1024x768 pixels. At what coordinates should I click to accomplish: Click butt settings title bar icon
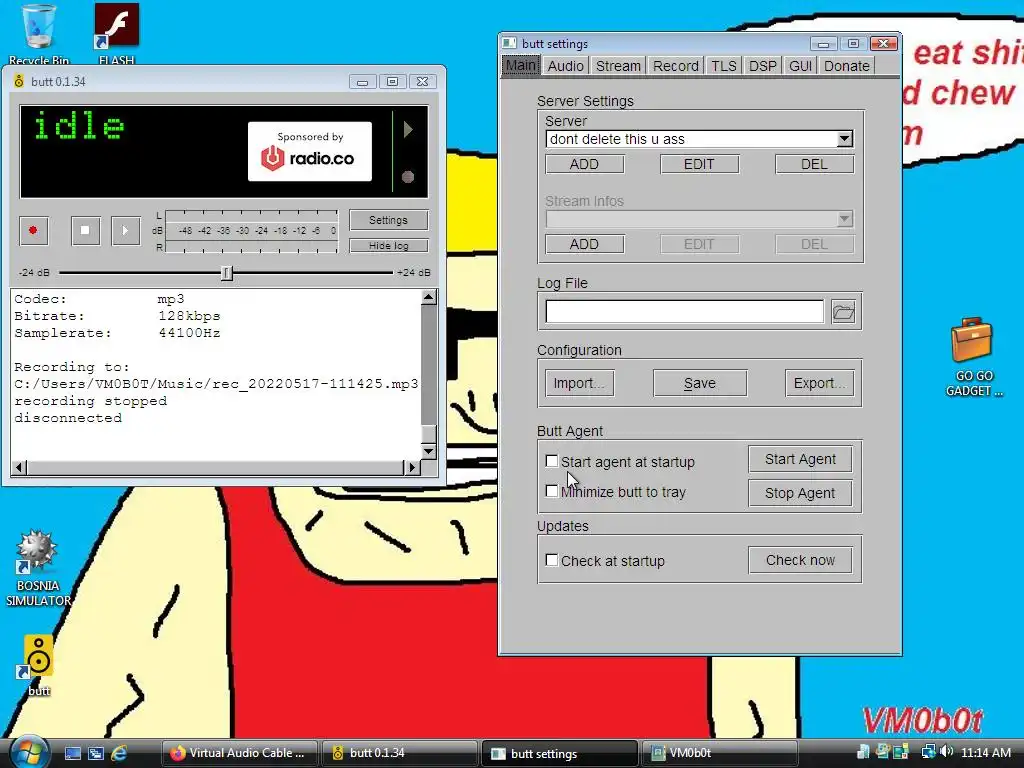[x=509, y=43]
